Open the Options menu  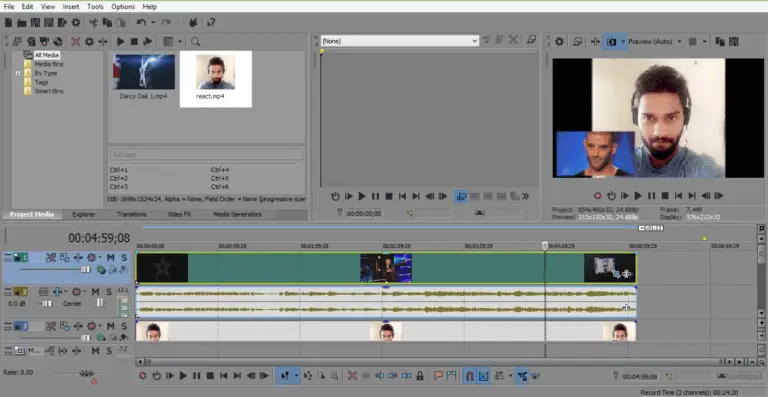(x=123, y=7)
